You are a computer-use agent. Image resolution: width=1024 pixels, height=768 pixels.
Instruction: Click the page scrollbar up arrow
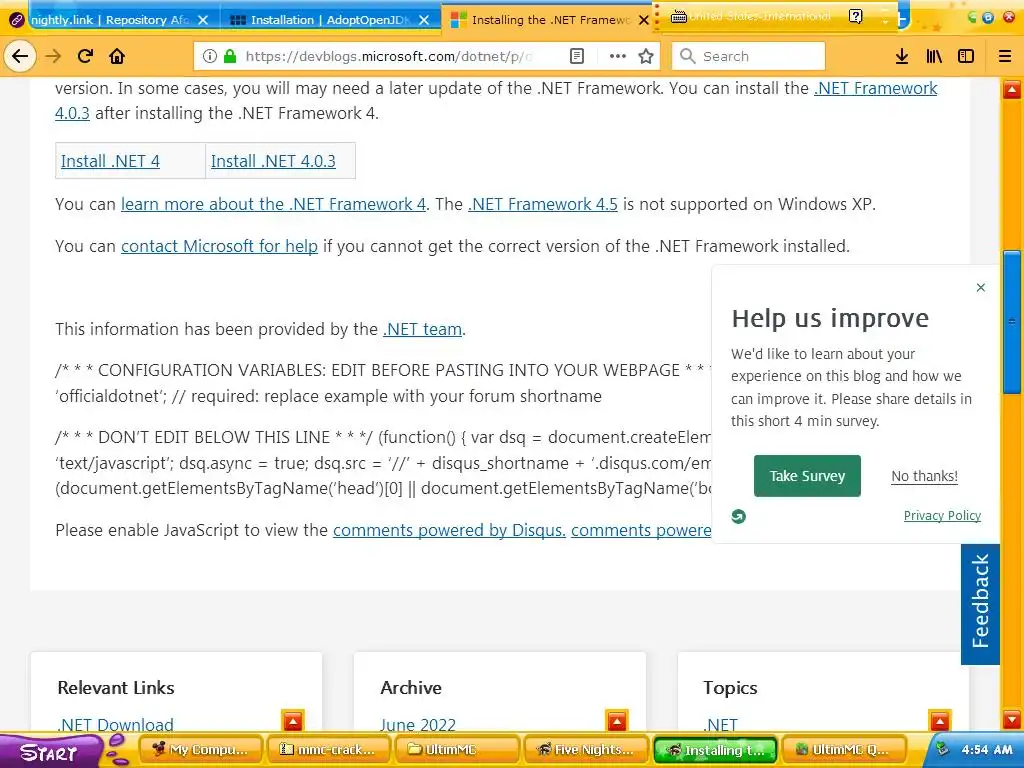click(1012, 89)
